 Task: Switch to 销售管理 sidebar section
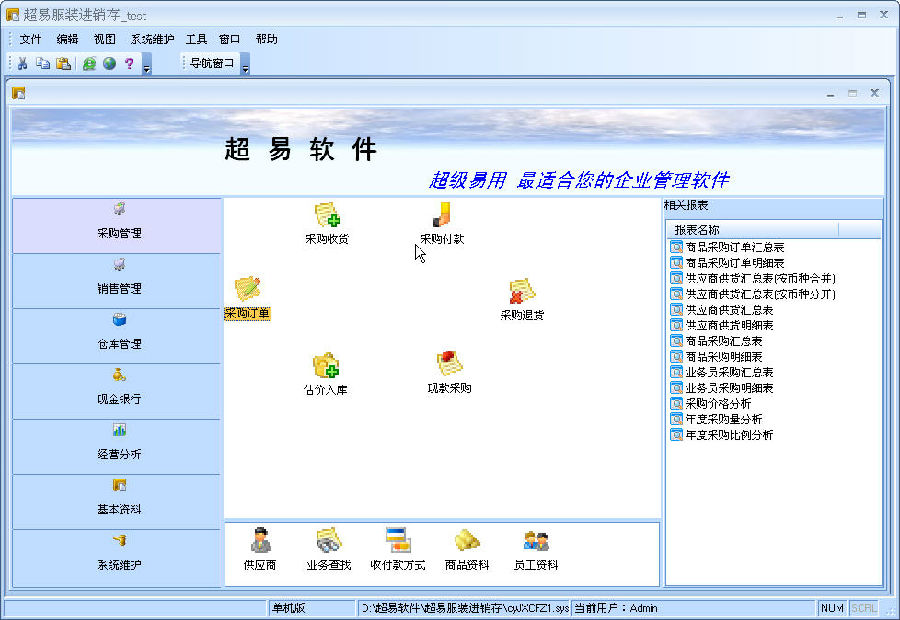[118, 280]
